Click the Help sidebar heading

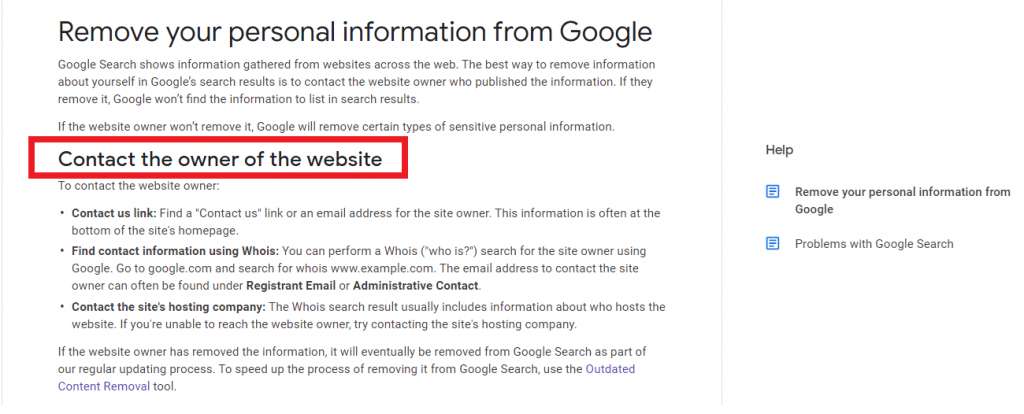pos(779,150)
